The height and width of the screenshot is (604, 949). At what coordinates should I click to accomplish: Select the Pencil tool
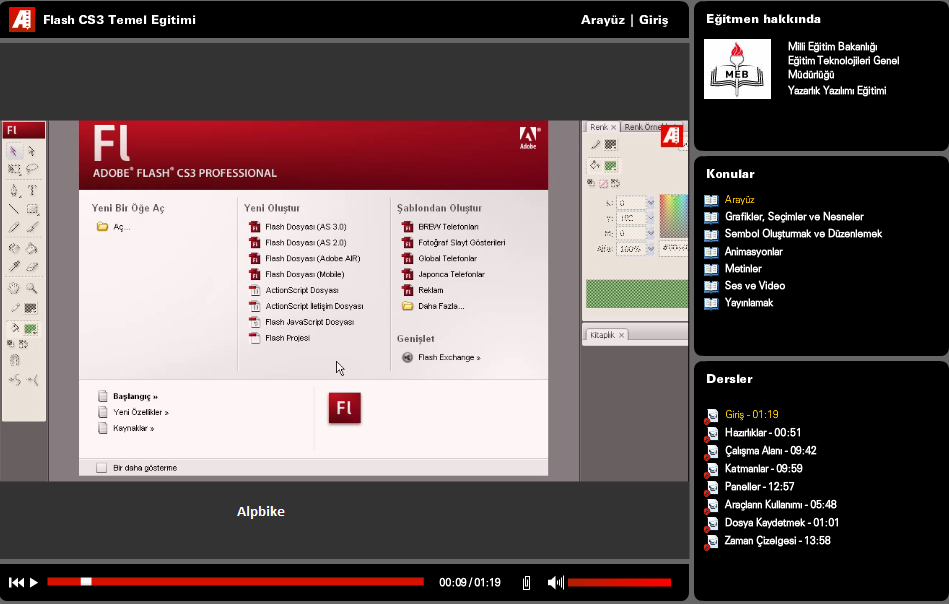(14, 228)
